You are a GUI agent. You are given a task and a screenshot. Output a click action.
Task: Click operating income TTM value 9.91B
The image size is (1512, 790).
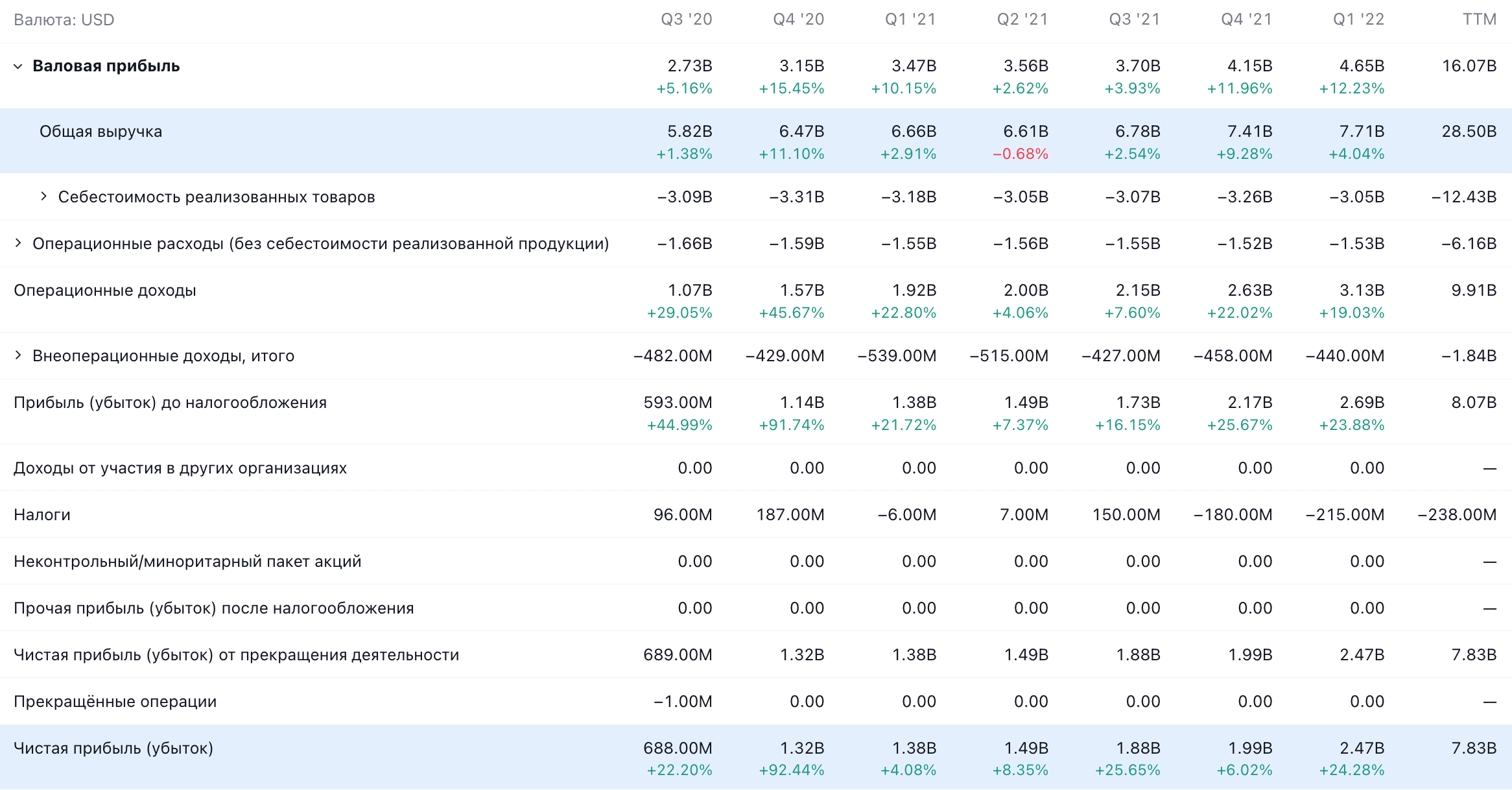tap(1474, 290)
